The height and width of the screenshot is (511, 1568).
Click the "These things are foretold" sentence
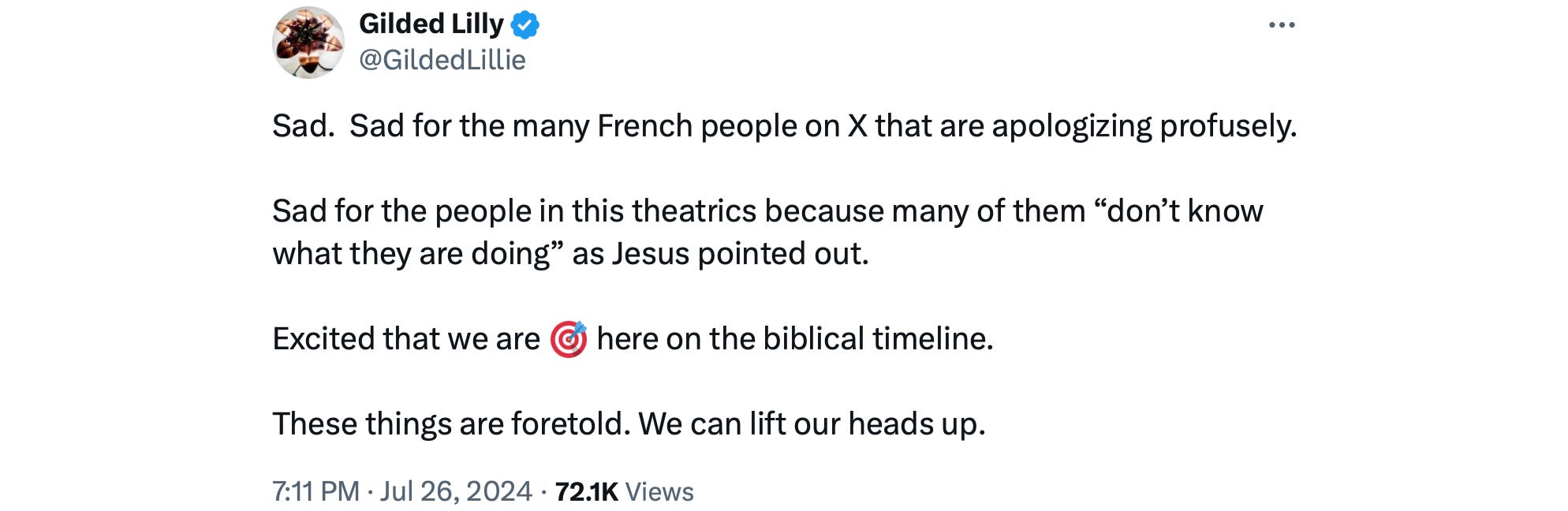[451, 424]
